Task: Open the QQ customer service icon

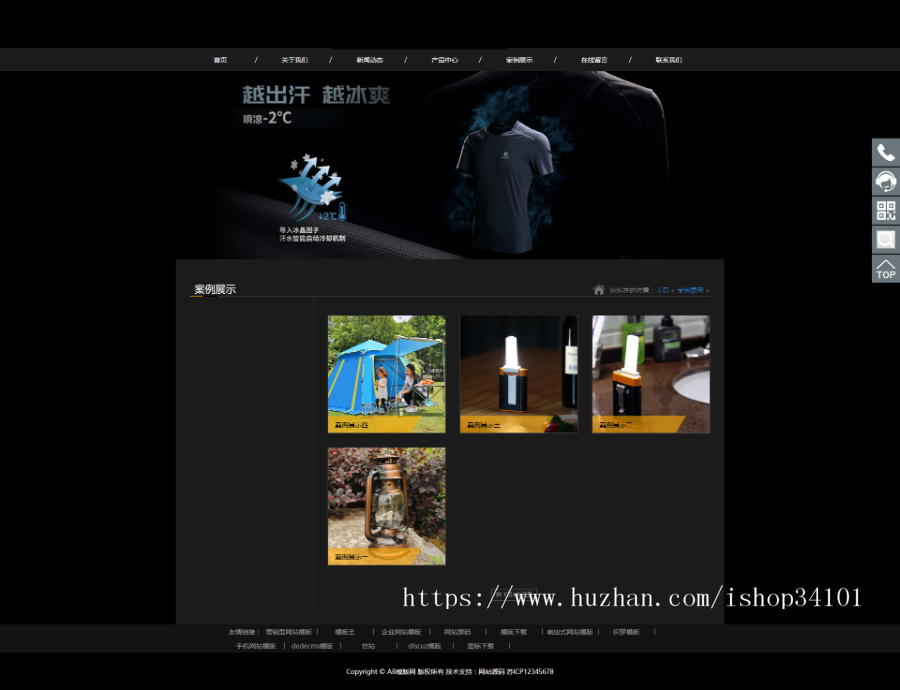Action: [x=884, y=182]
